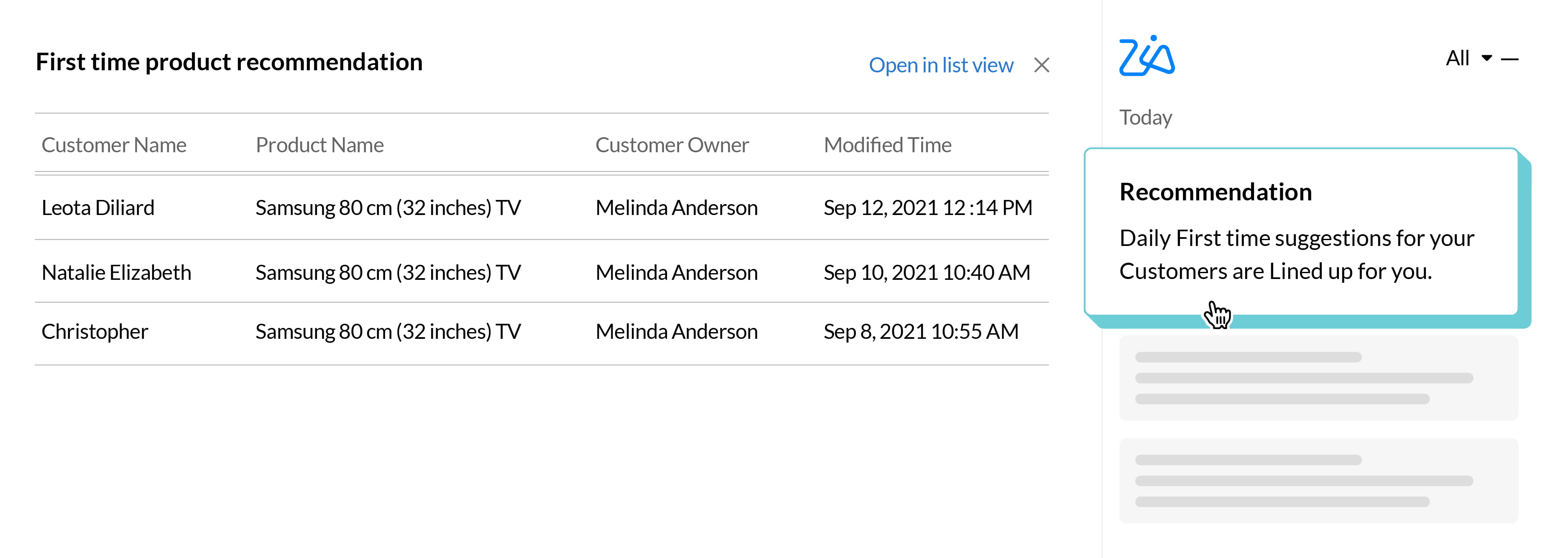Click the Customer Owner column header

pos(672,145)
